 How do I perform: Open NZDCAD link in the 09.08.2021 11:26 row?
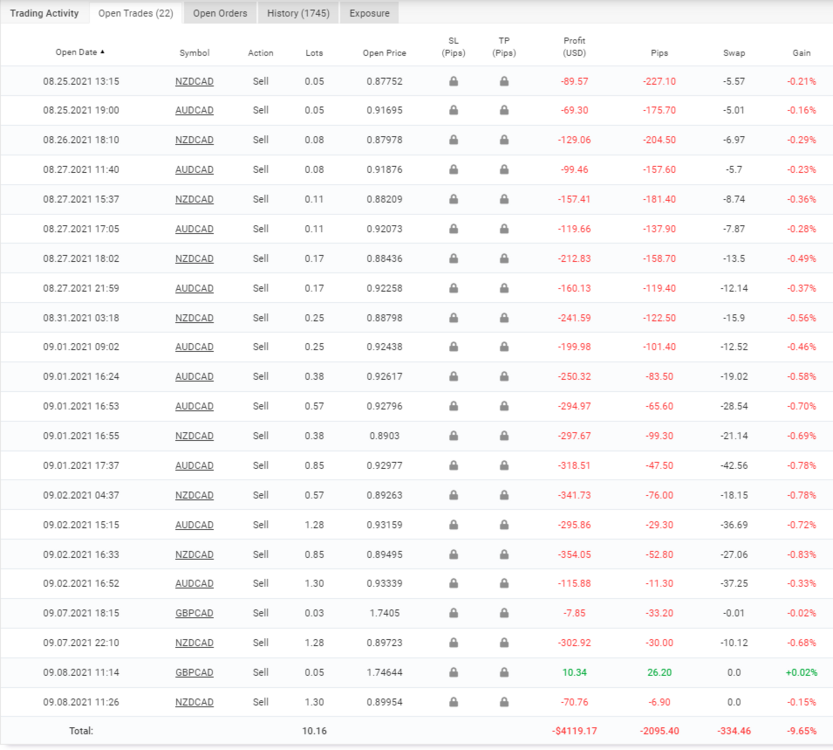tap(194, 703)
